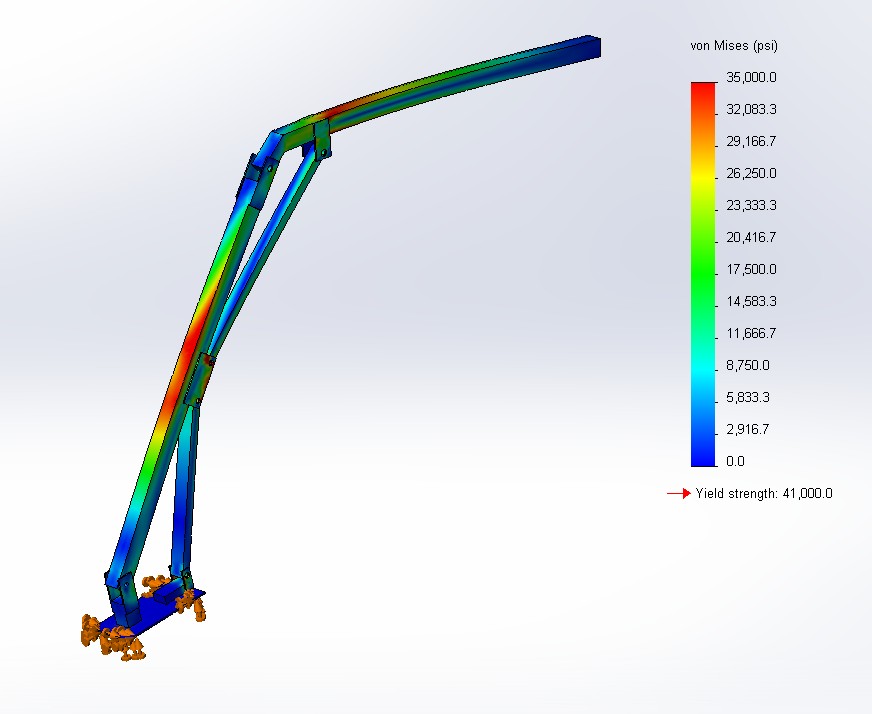The image size is (872, 714).
Task: Click the 5,833.3 legend value
Action: 748,397
